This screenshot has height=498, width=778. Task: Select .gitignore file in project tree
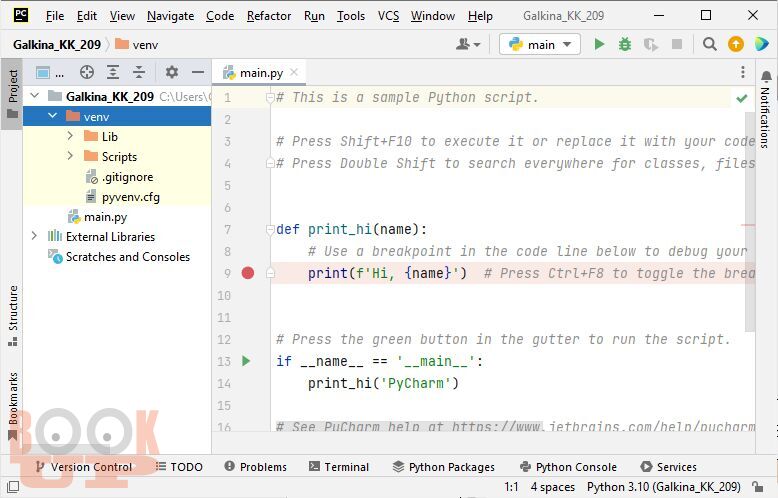119,177
